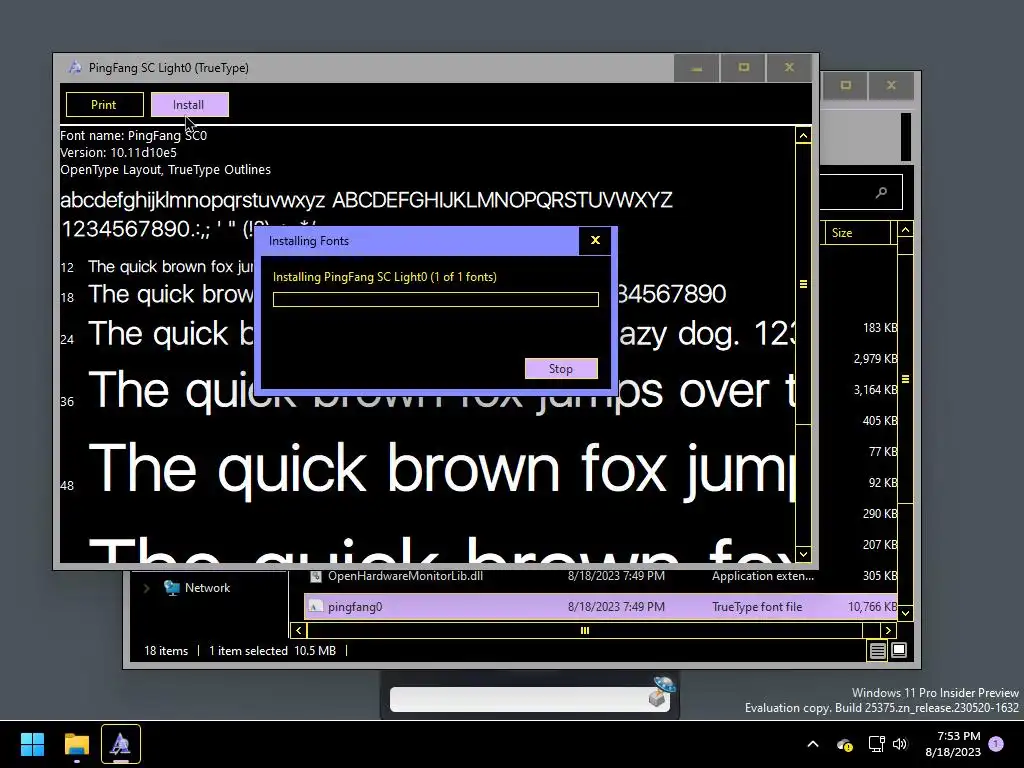Viewport: 1024px width, 768px height.
Task: Close the File Explorer window behind
Action: (891, 85)
